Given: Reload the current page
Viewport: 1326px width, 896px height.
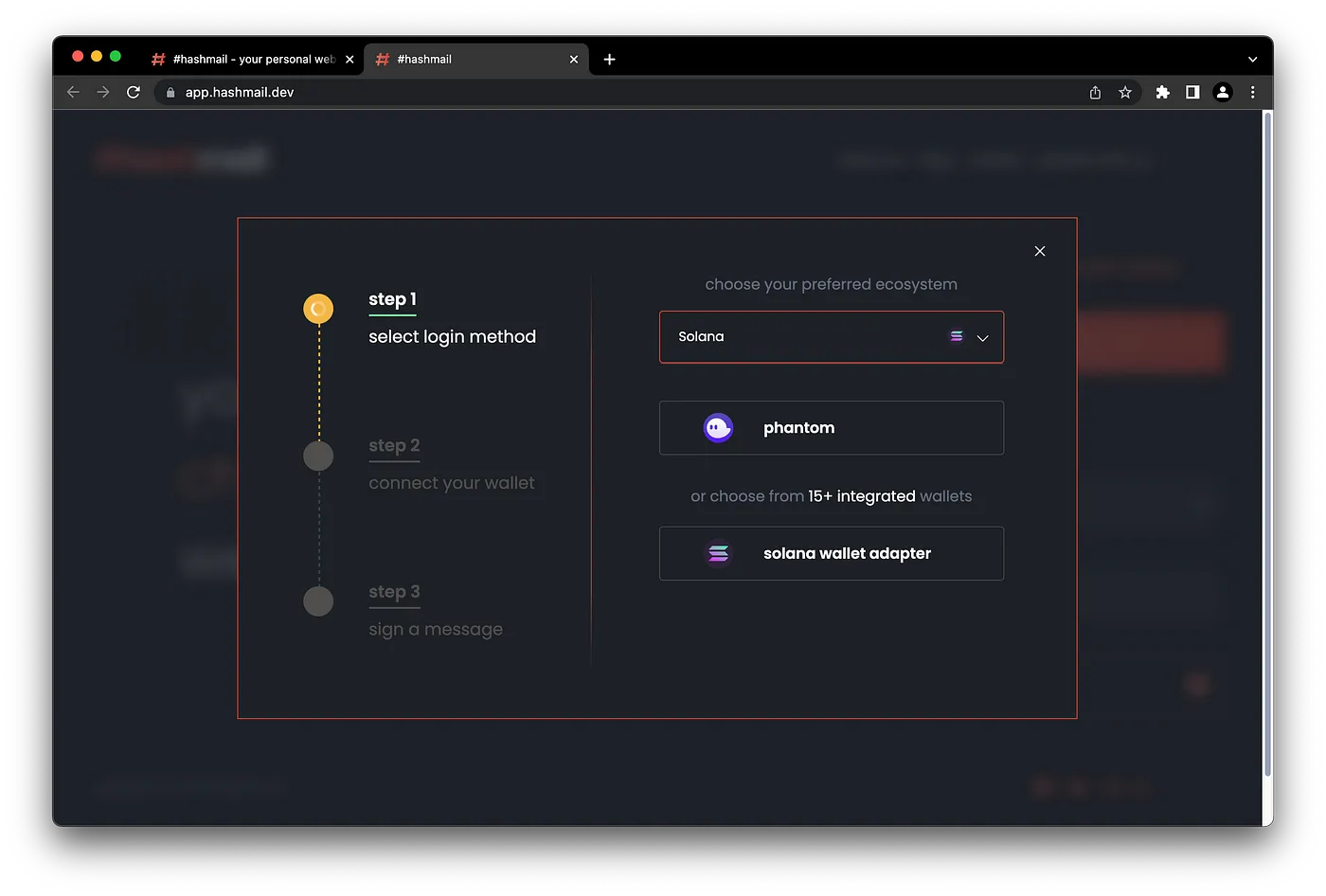Looking at the screenshot, I should coord(134,92).
